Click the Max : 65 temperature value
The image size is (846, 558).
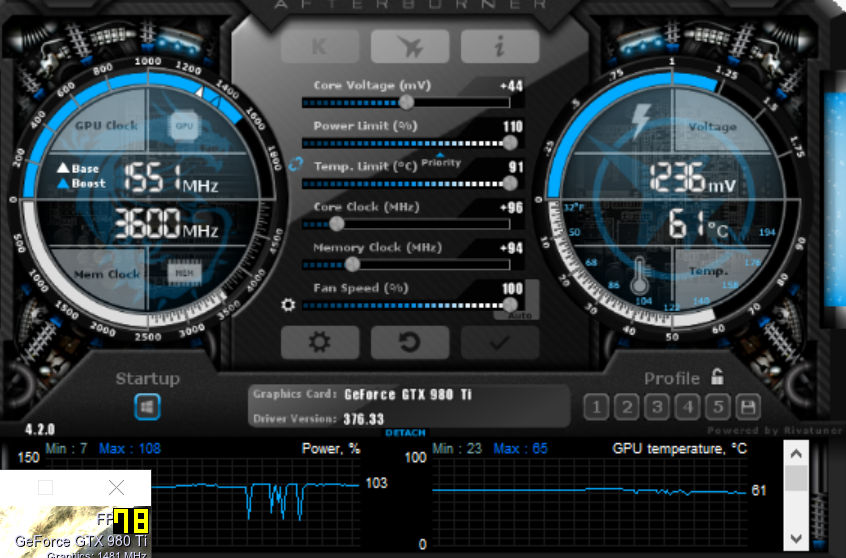click(x=521, y=449)
